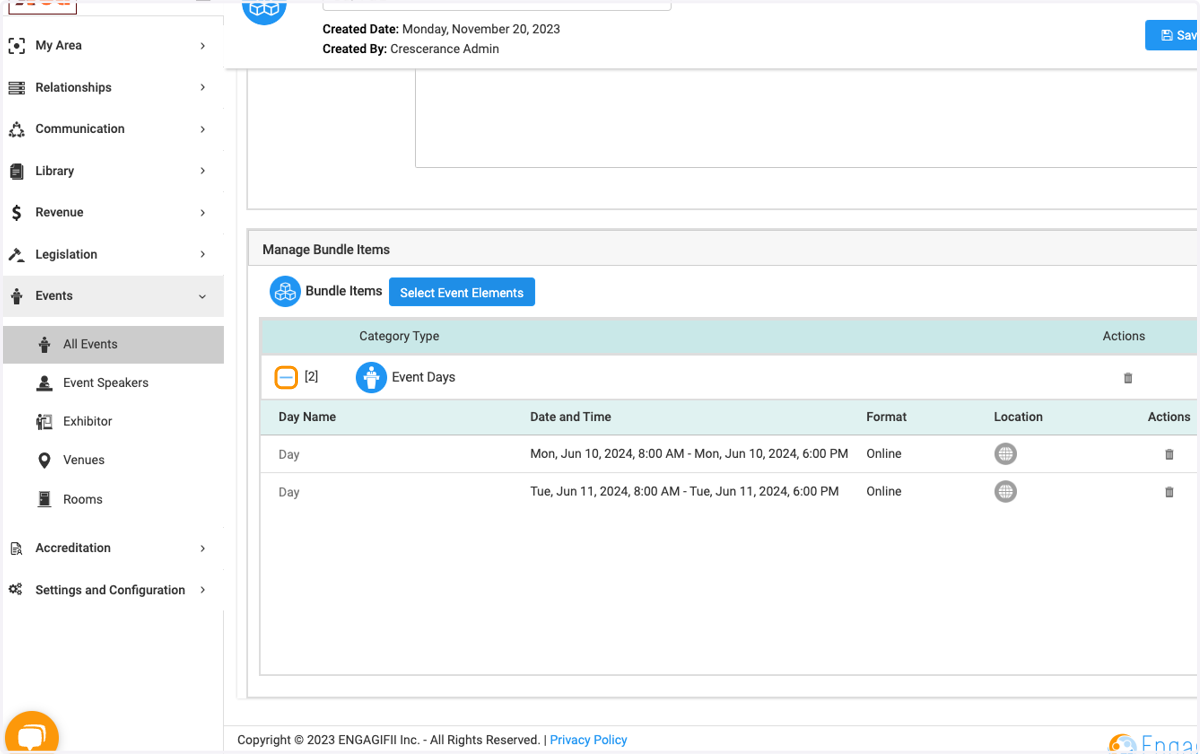Expand the Settings and Configuration chevron
Screen dimensions: 1200x754
tap(202, 590)
